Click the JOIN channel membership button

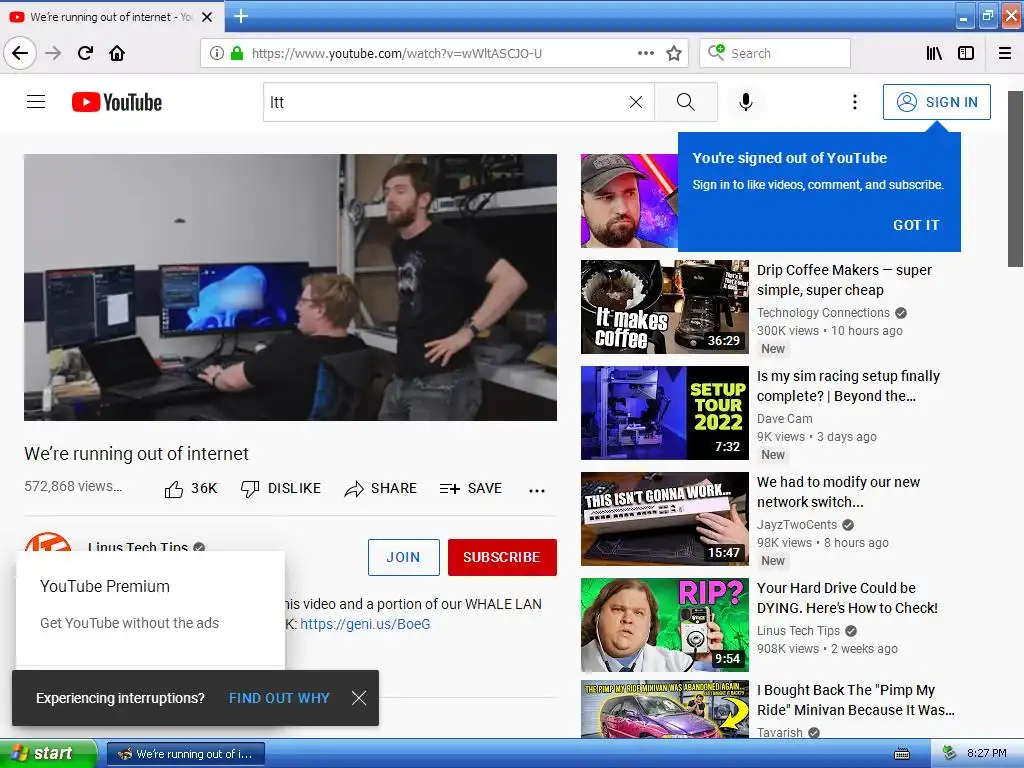coord(404,557)
